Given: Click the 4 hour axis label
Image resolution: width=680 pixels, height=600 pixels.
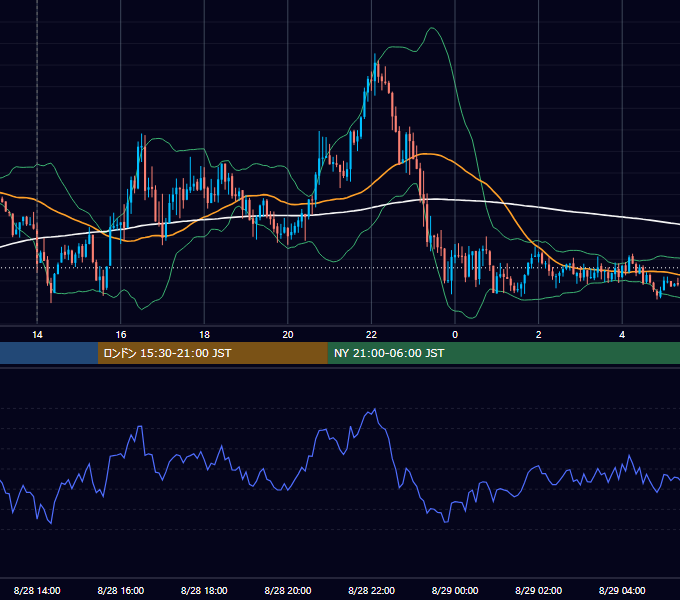Looking at the screenshot, I should click(622, 334).
